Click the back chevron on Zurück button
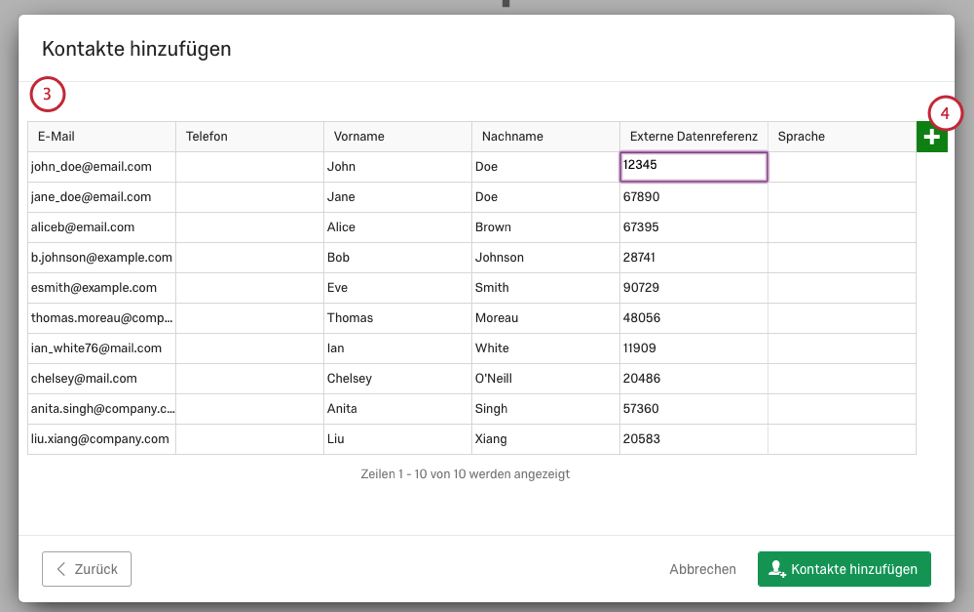This screenshot has width=974, height=612. [61, 569]
